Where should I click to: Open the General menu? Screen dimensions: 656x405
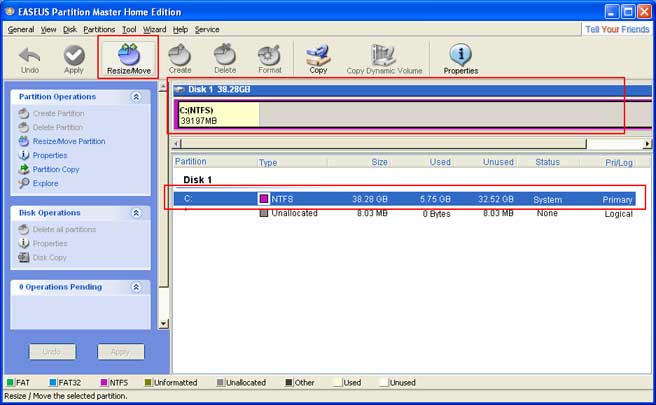tap(21, 29)
